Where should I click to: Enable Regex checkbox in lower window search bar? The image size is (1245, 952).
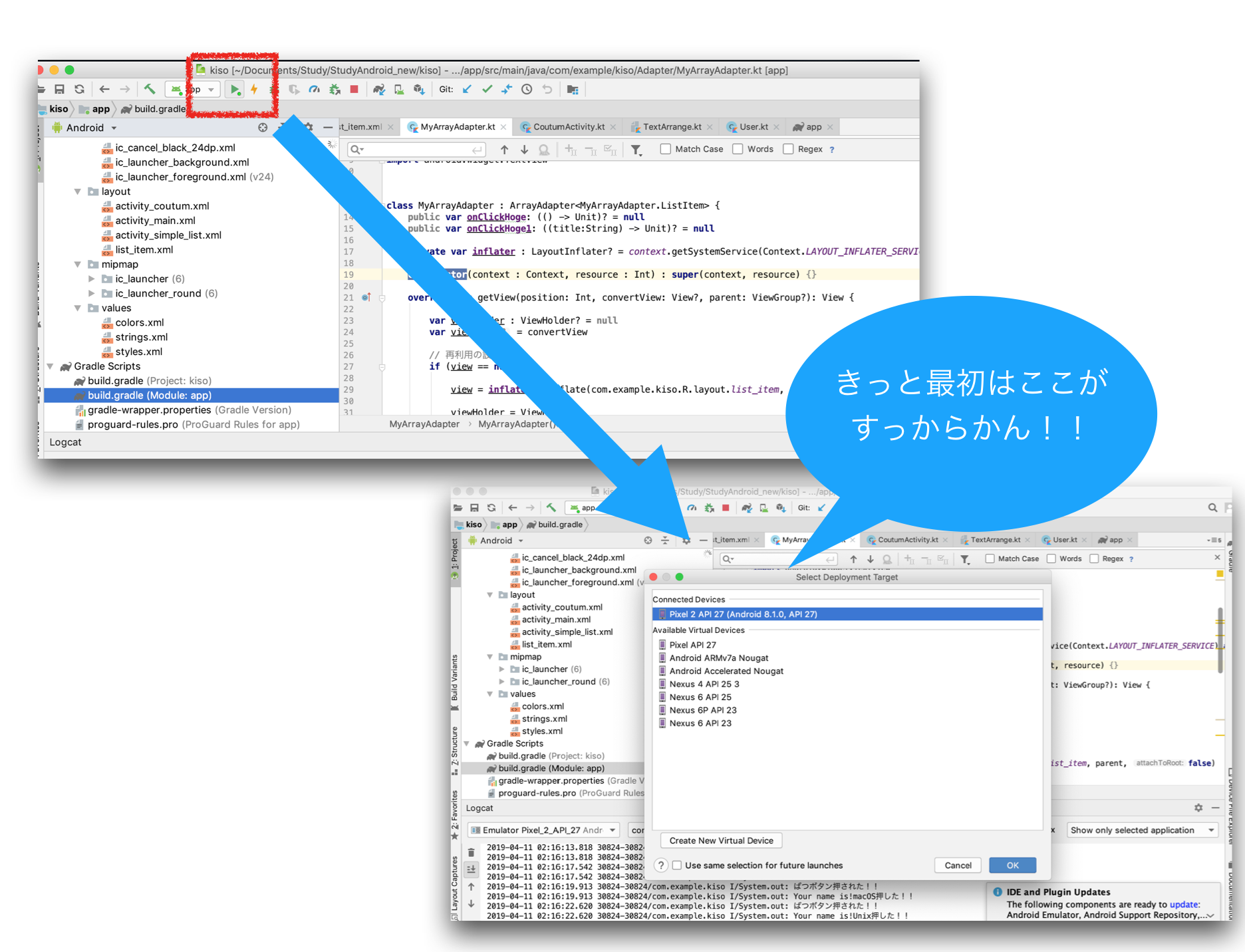pos(1094,558)
